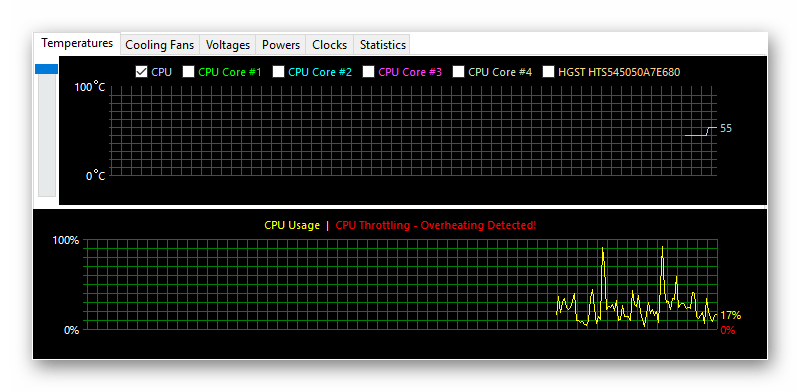Check the CPU Core #4 checkbox

(458, 72)
